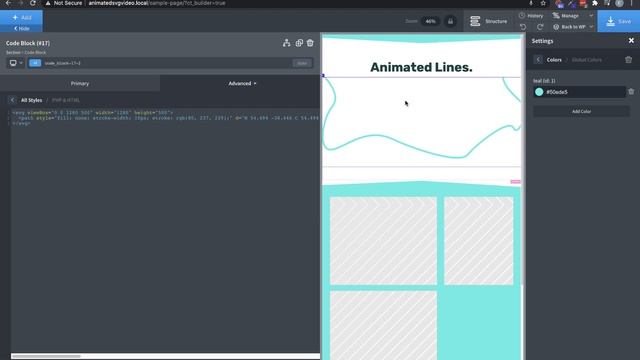This screenshot has height=360, width=640.
Task: Select the large top-left placeholder image
Action: point(383,240)
